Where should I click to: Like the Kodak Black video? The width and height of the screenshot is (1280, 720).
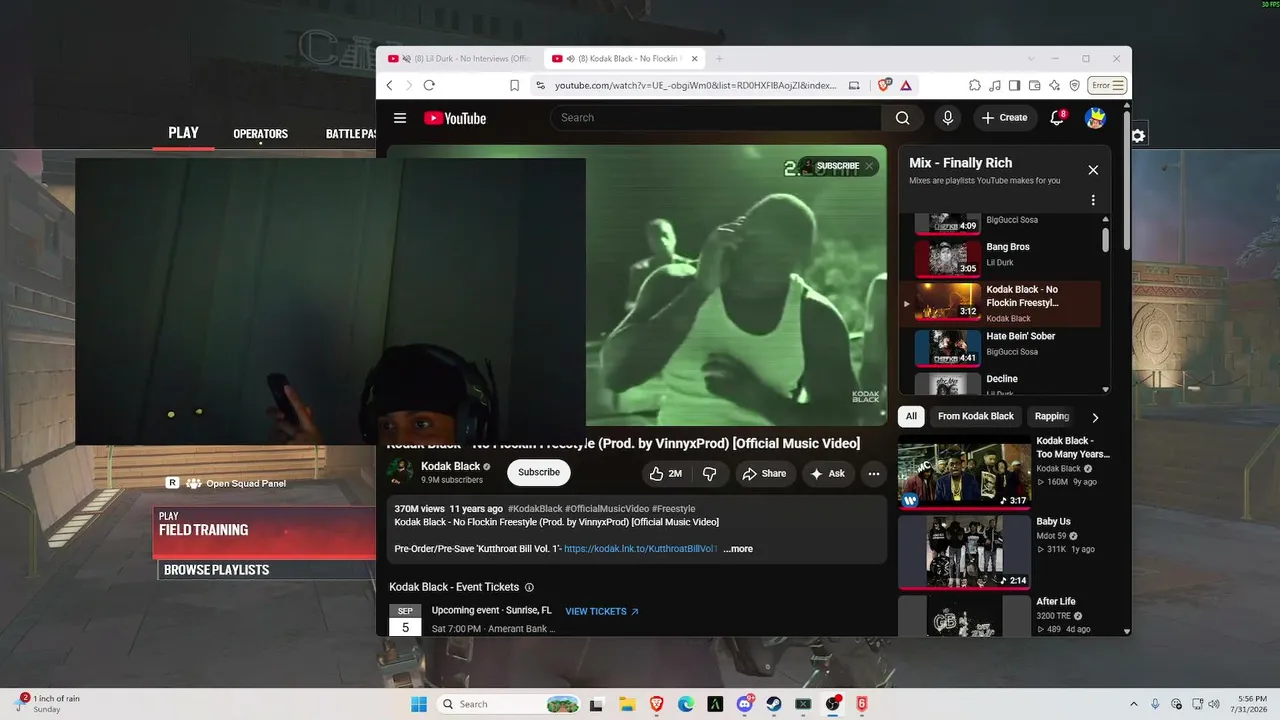click(x=666, y=473)
